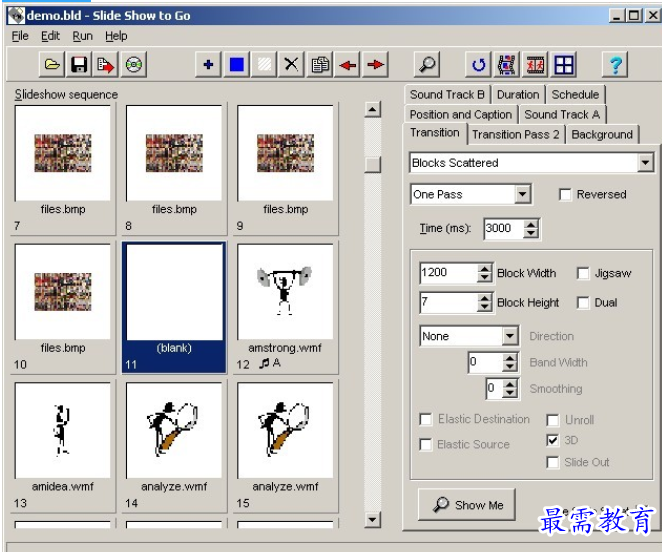Click the copy documents toolbar icon
This screenshot has width=662, height=552.
320,65
